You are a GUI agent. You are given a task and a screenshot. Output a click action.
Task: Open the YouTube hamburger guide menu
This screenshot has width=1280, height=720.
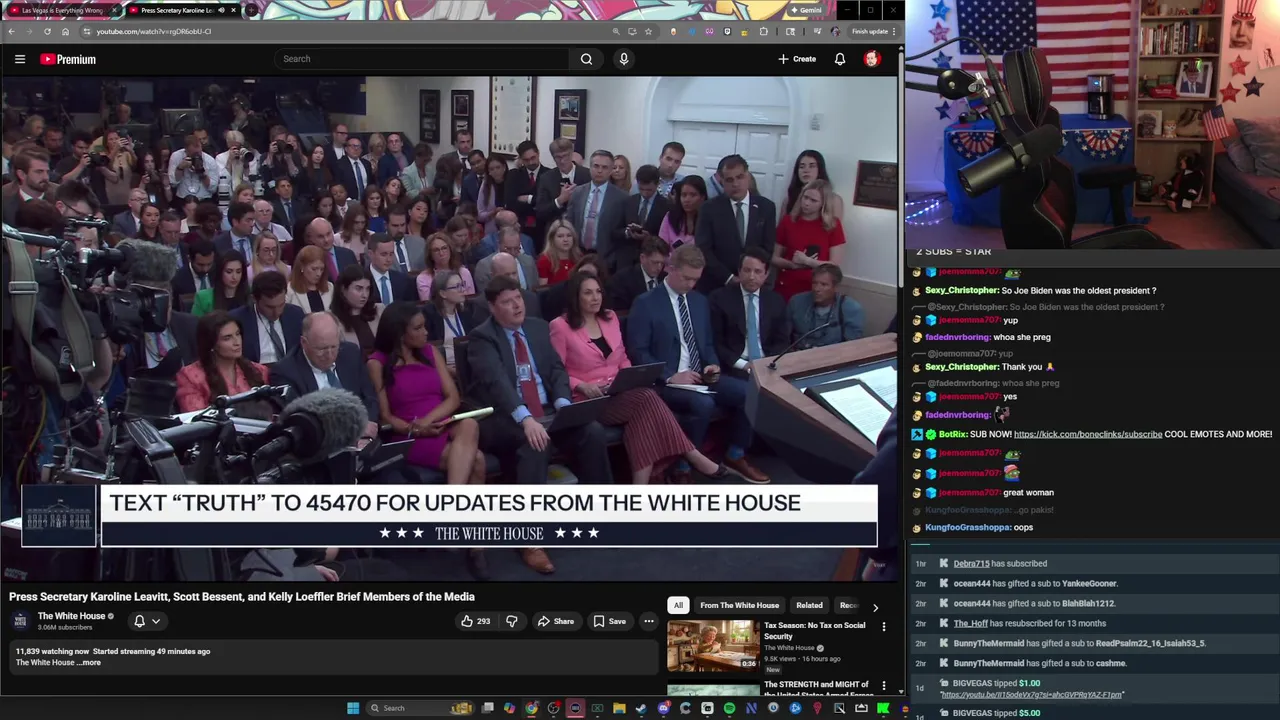point(19,59)
